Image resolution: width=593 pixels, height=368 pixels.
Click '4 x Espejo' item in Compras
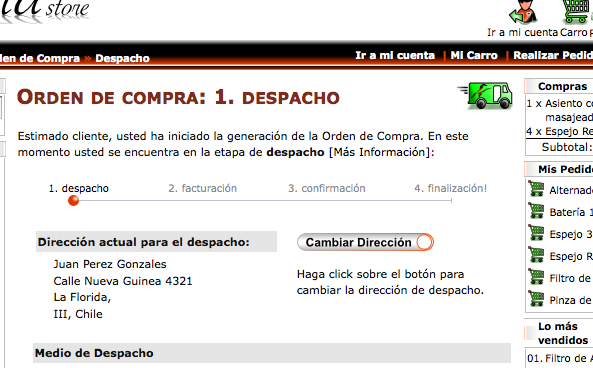click(560, 131)
